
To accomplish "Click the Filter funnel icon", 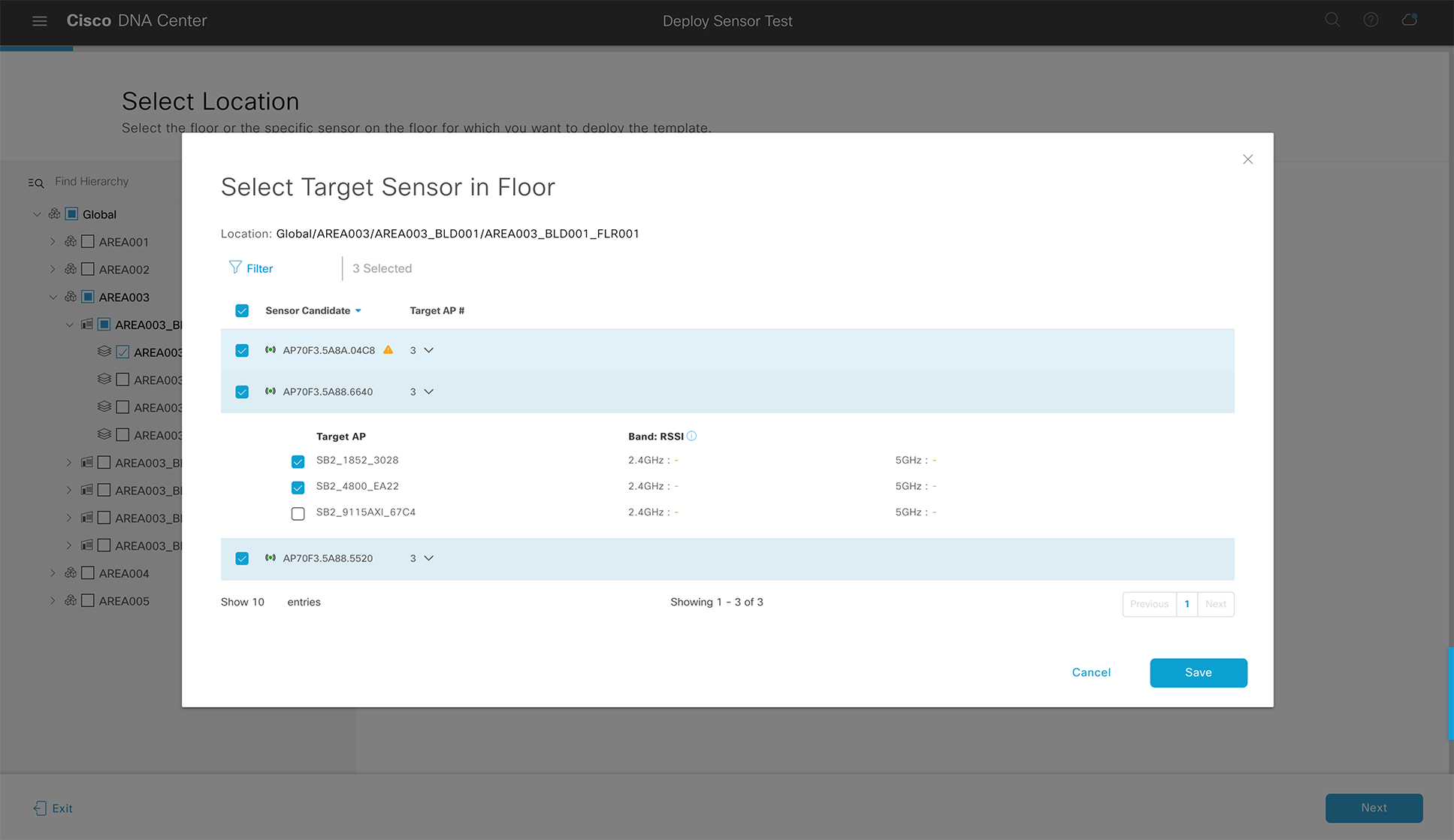I will pos(235,267).
